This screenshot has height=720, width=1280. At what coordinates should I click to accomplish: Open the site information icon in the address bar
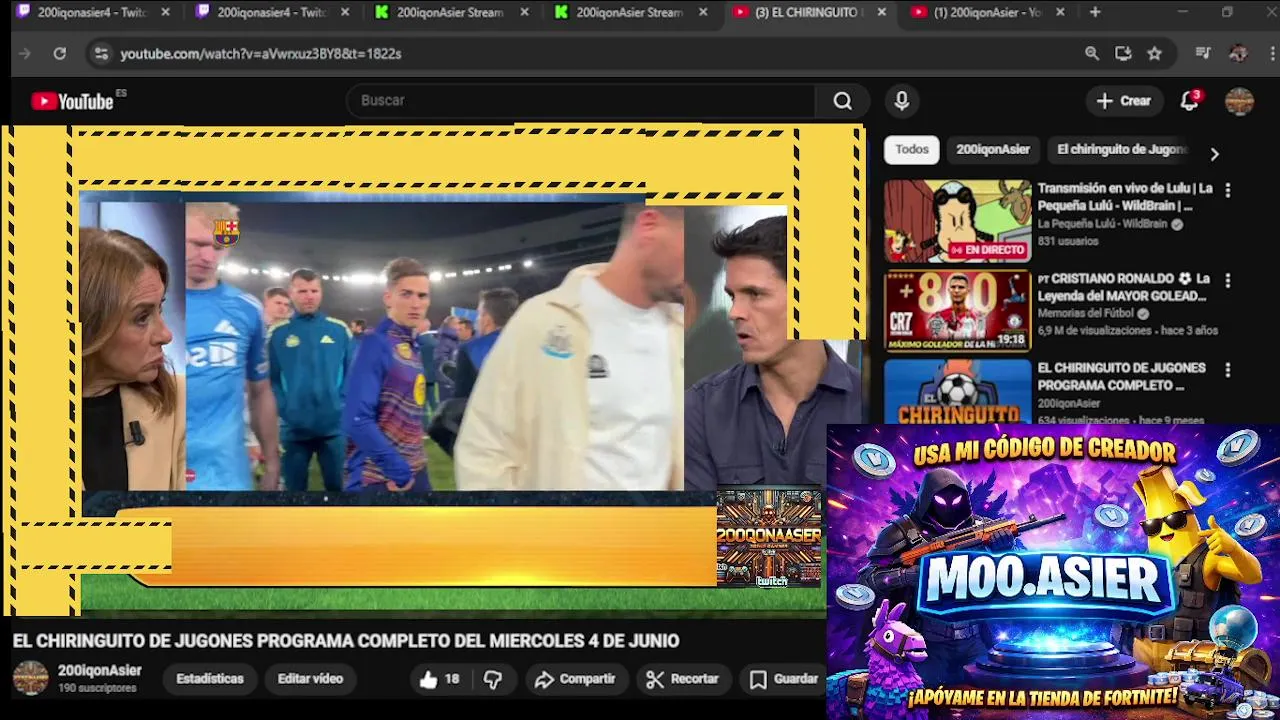[x=101, y=54]
